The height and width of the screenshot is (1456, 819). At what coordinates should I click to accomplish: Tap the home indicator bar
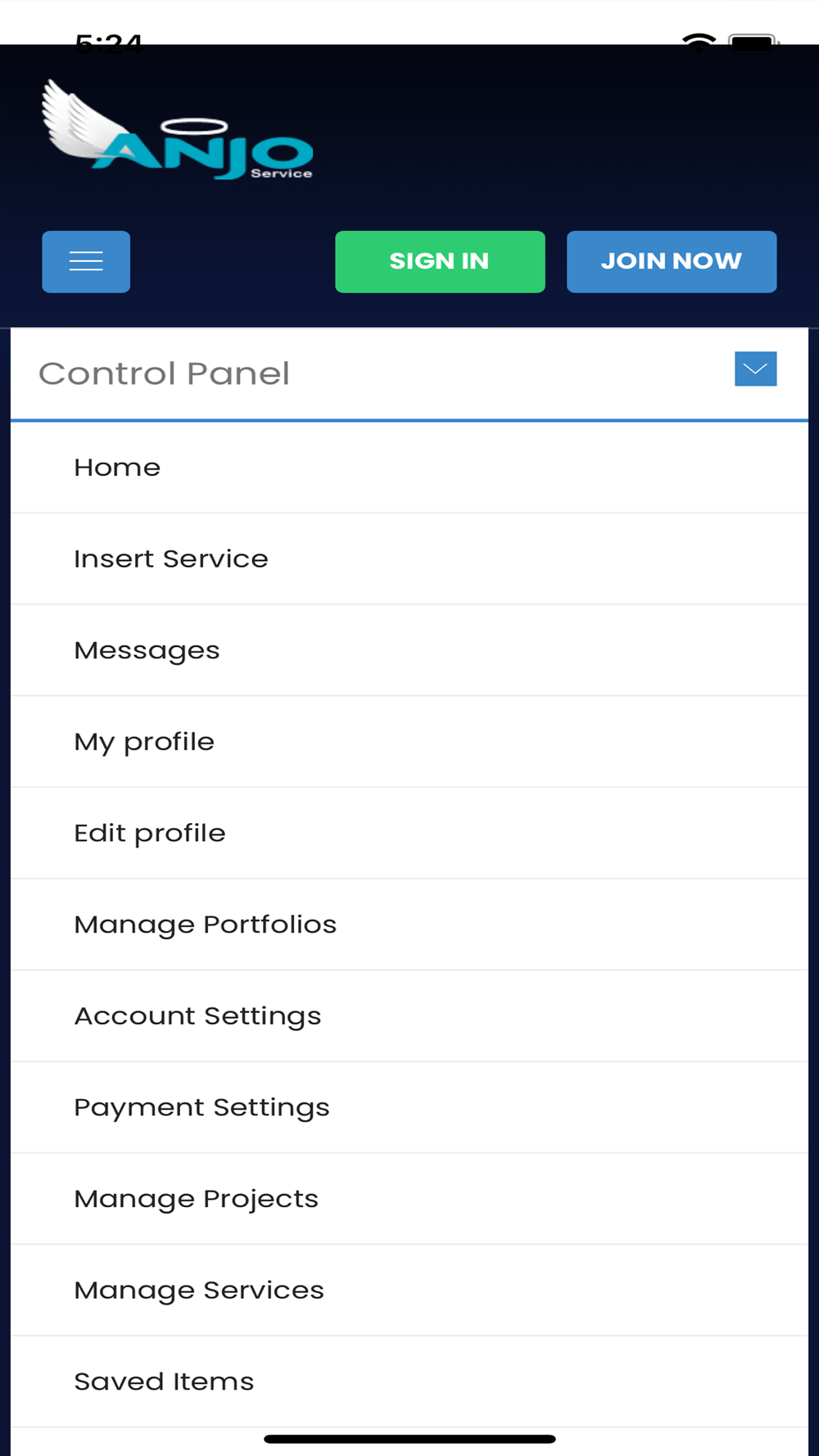(x=409, y=1439)
